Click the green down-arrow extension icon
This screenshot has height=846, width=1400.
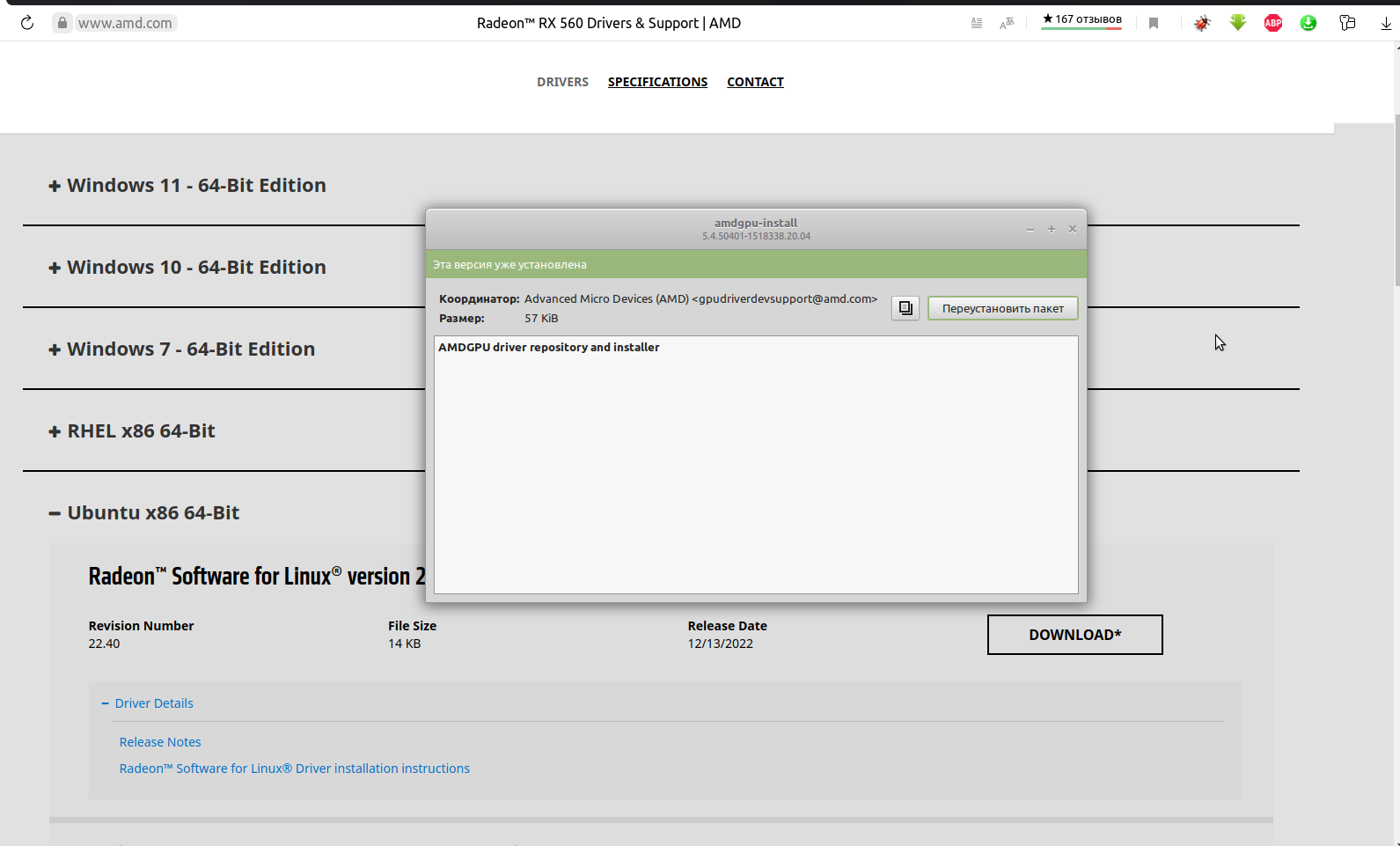(x=1238, y=23)
